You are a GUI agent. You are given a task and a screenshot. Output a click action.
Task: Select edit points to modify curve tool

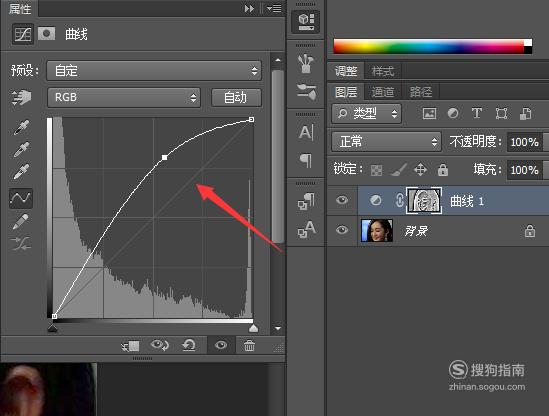[21, 198]
